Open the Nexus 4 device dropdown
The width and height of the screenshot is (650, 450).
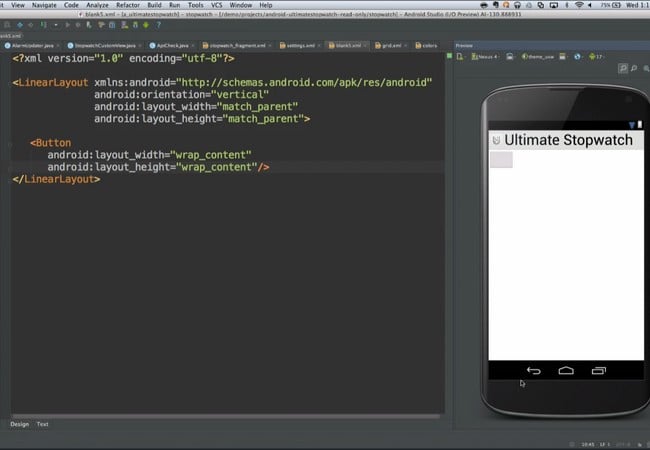coord(485,56)
